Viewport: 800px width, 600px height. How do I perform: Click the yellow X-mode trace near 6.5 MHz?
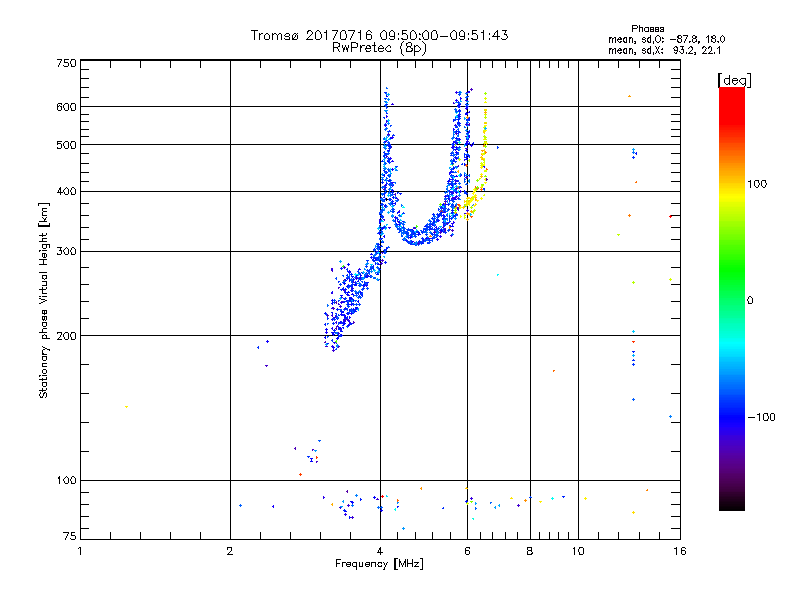pyautogui.click(x=483, y=158)
